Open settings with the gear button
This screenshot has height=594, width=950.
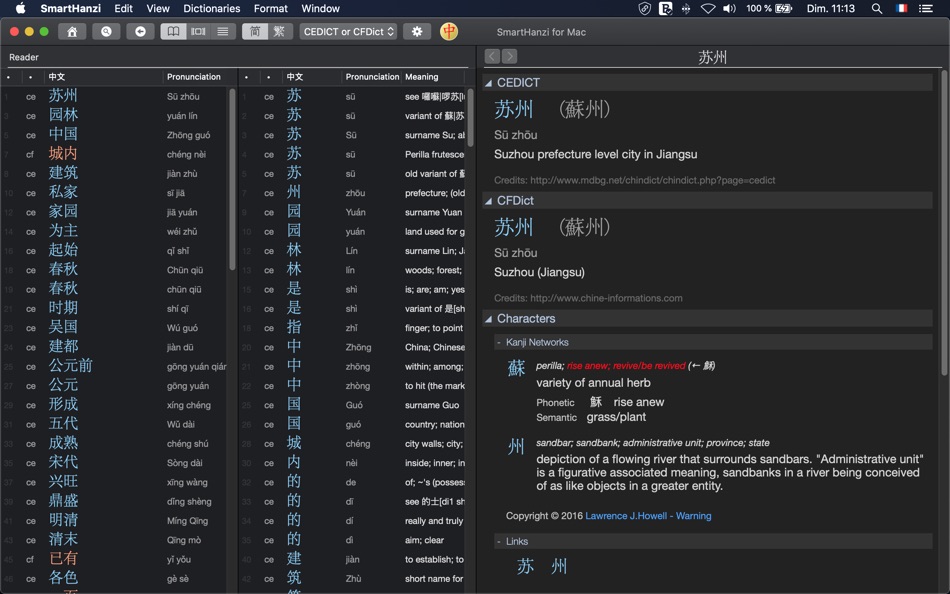tap(417, 32)
